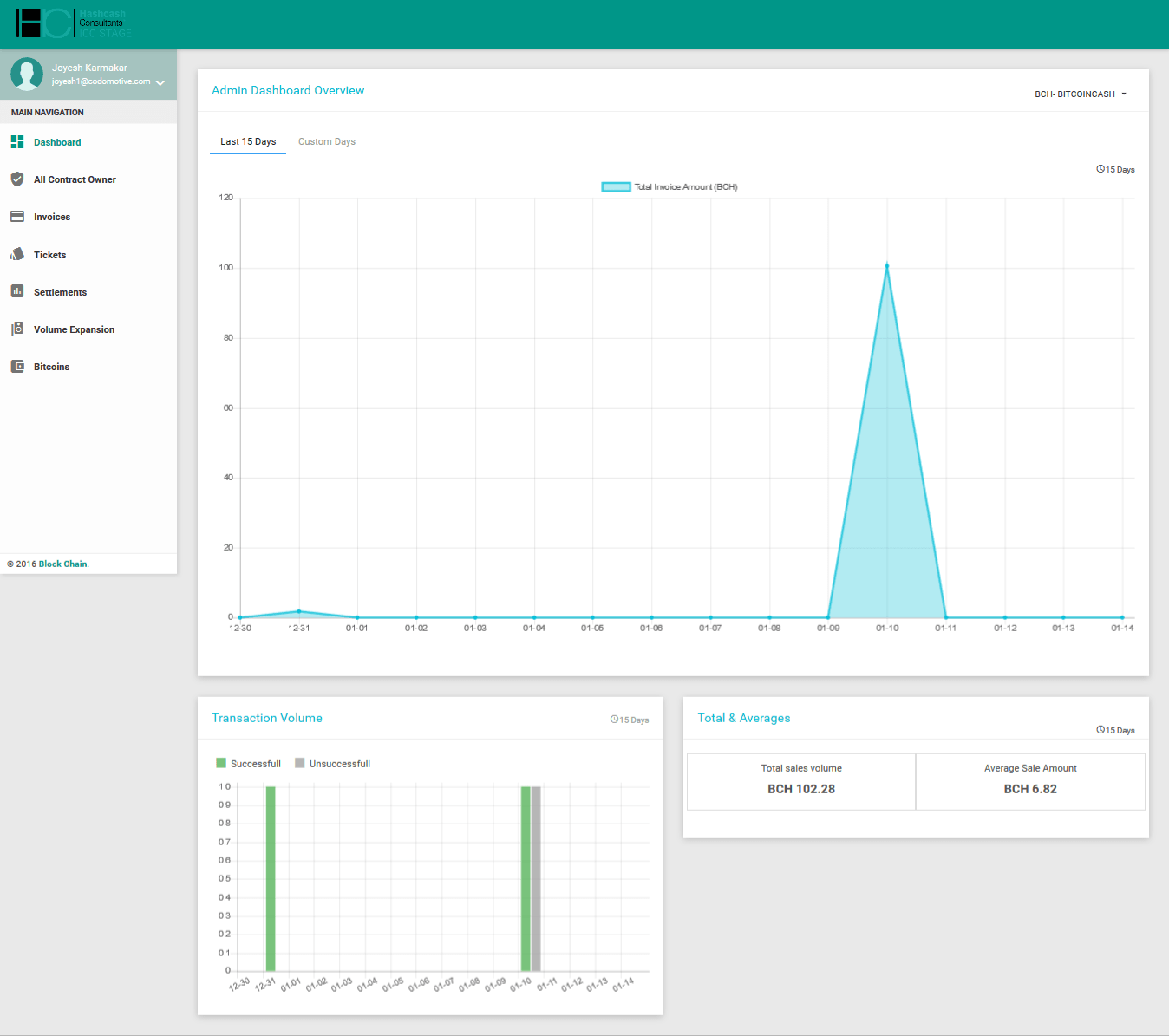
Task: Click the Total sales volume label
Action: coord(801,768)
